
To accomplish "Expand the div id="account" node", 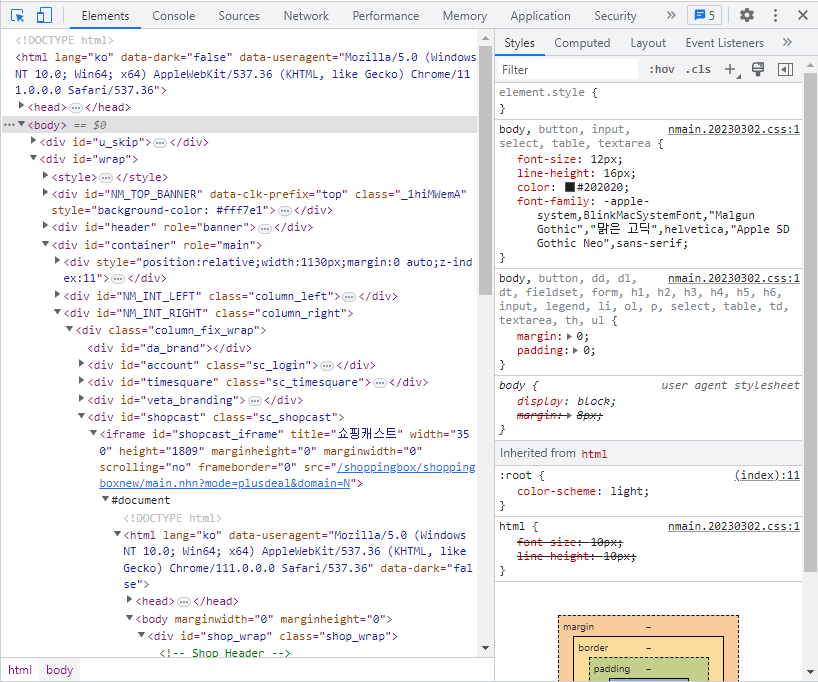I will [81, 363].
